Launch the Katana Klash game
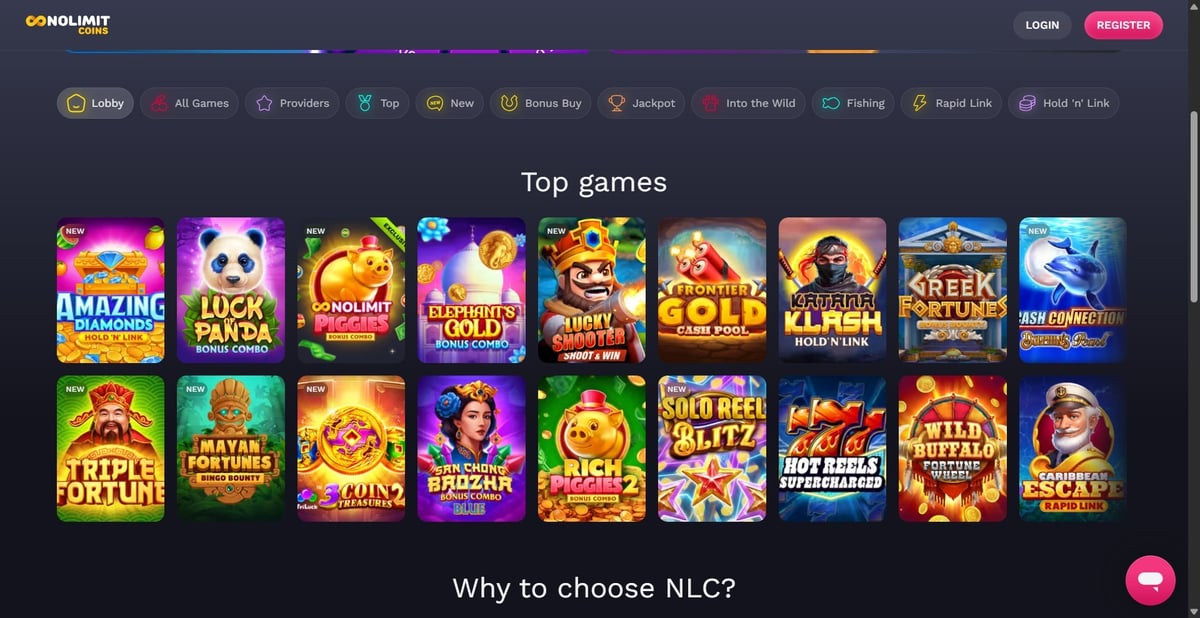Screen dimensions: 1200x618 pyautogui.click(x=832, y=290)
